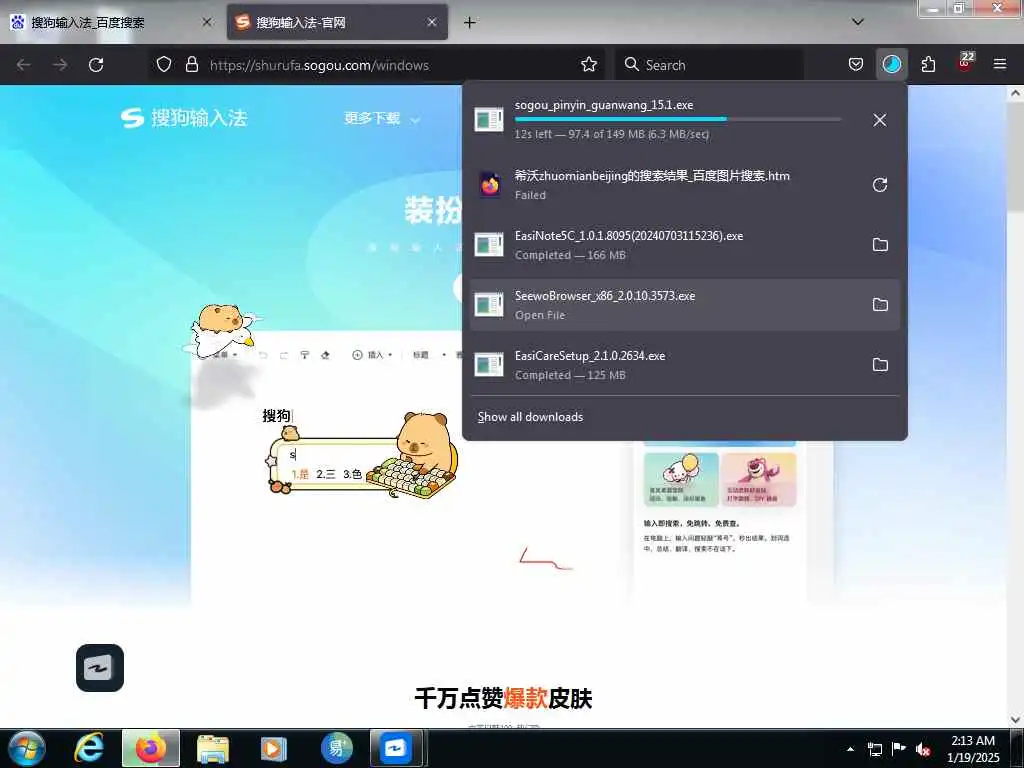Launch Internet Explorer from taskbar
Image resolution: width=1024 pixels, height=768 pixels.
click(x=88, y=748)
